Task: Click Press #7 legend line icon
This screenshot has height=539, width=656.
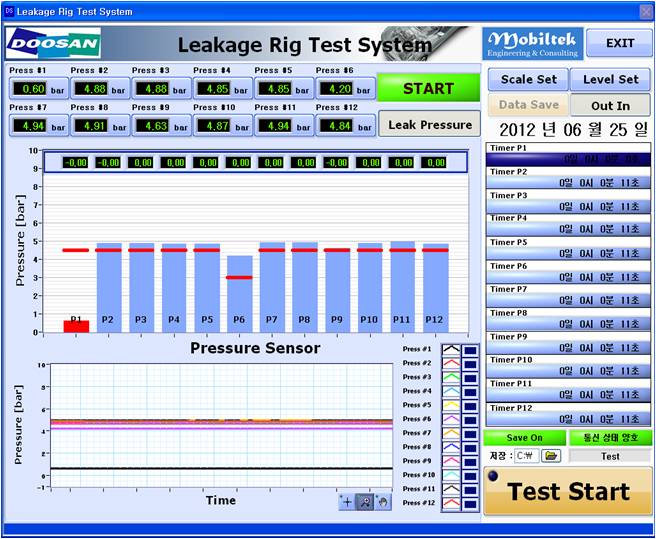Action: [x=451, y=433]
